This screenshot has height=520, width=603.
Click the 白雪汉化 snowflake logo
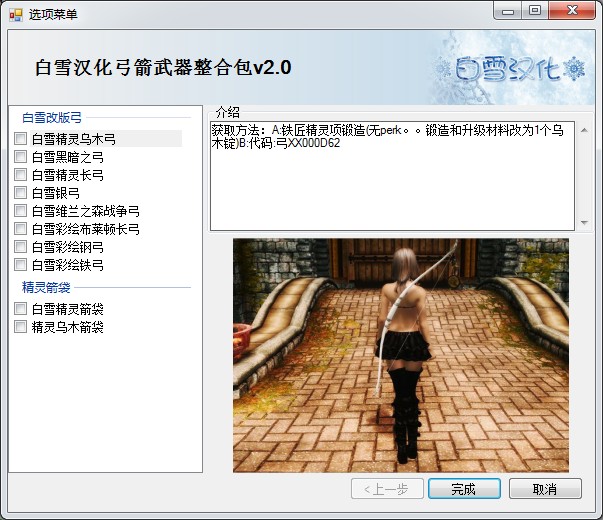[x=510, y=69]
